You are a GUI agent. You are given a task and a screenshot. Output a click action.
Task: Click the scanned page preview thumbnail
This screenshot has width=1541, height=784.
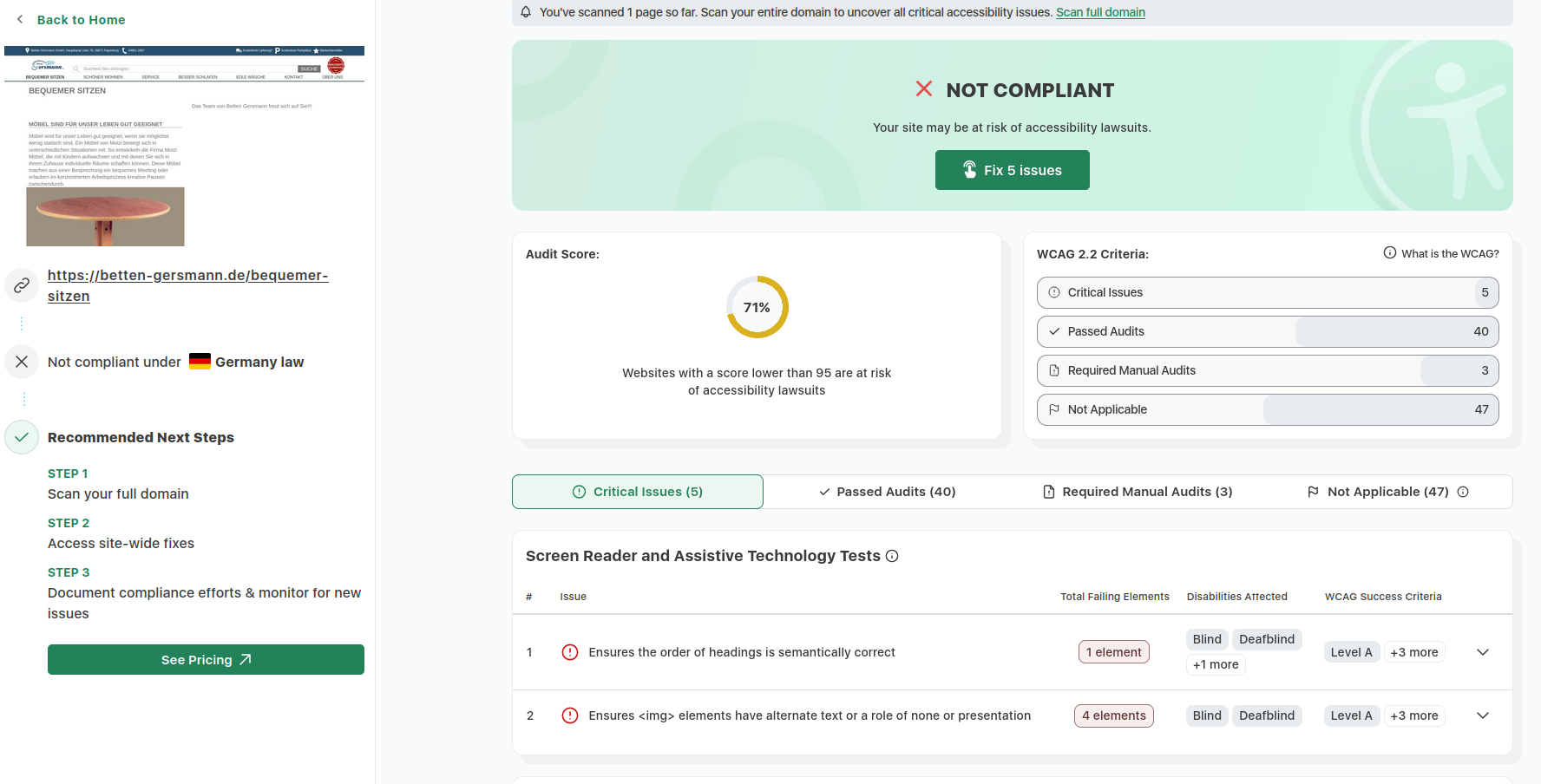(x=184, y=146)
